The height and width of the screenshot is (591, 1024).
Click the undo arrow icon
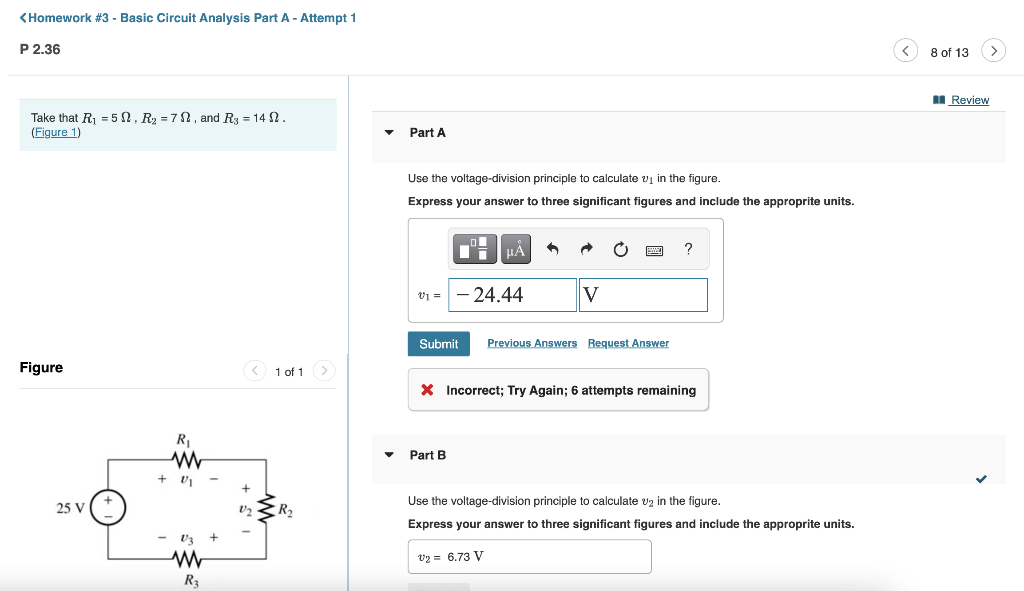tap(552, 249)
